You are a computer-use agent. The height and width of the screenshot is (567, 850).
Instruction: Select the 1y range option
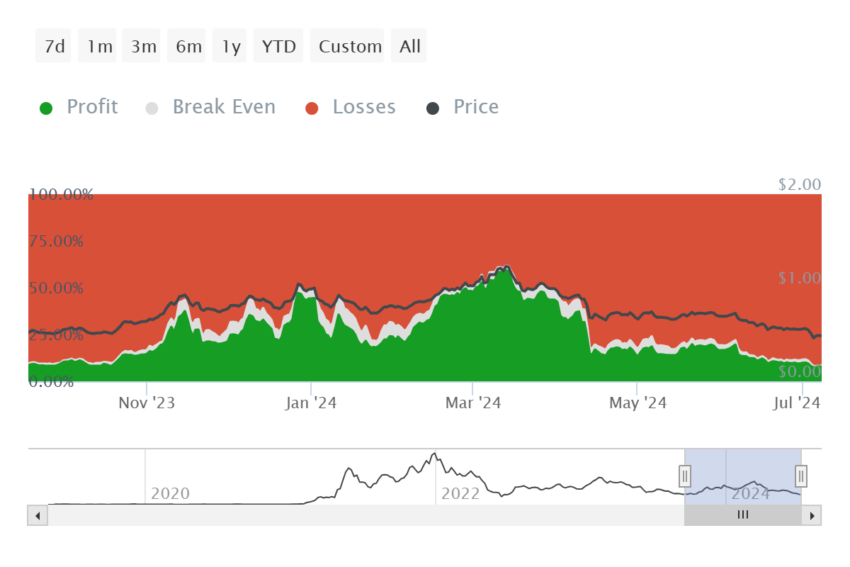point(229,46)
